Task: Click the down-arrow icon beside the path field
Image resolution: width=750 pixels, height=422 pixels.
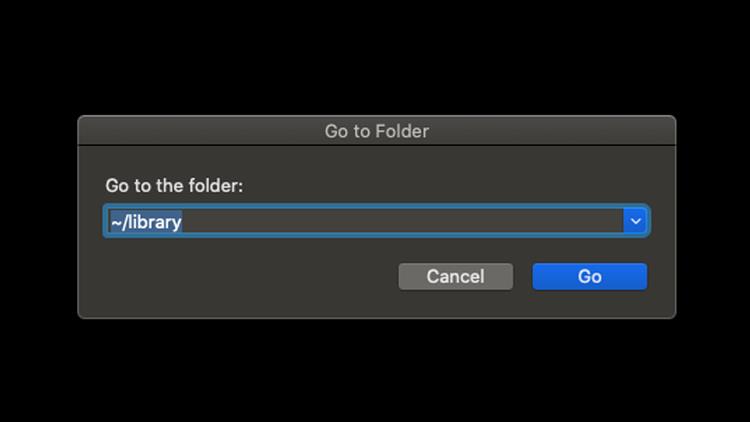Action: click(x=635, y=221)
